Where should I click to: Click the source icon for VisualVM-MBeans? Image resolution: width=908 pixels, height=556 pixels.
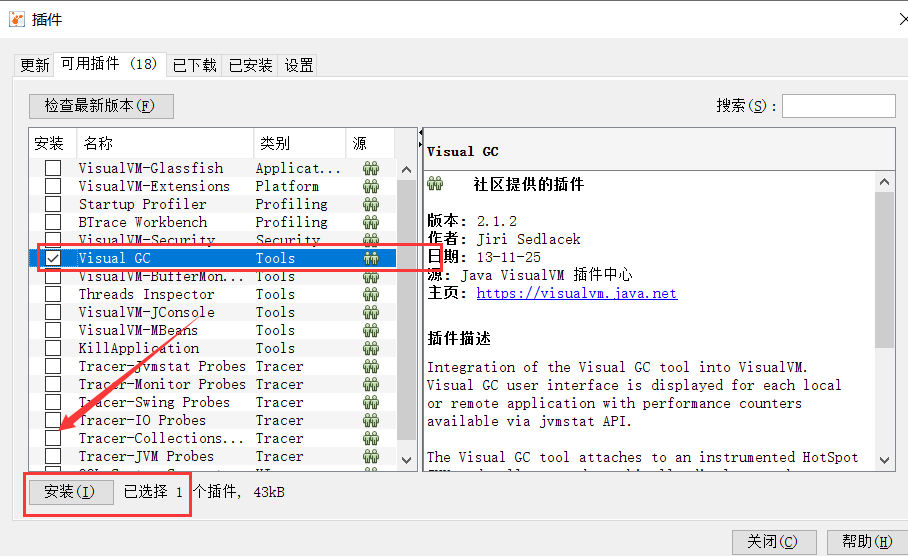(x=371, y=330)
